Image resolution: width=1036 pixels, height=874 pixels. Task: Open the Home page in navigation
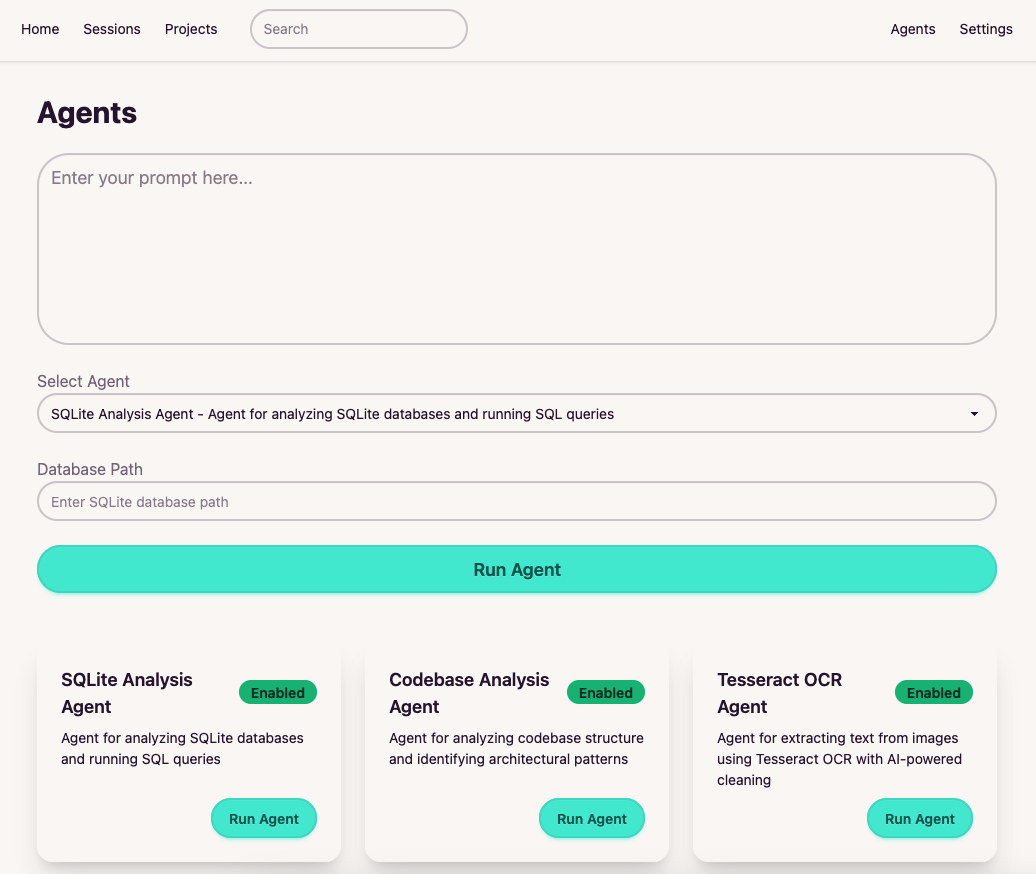click(x=40, y=29)
